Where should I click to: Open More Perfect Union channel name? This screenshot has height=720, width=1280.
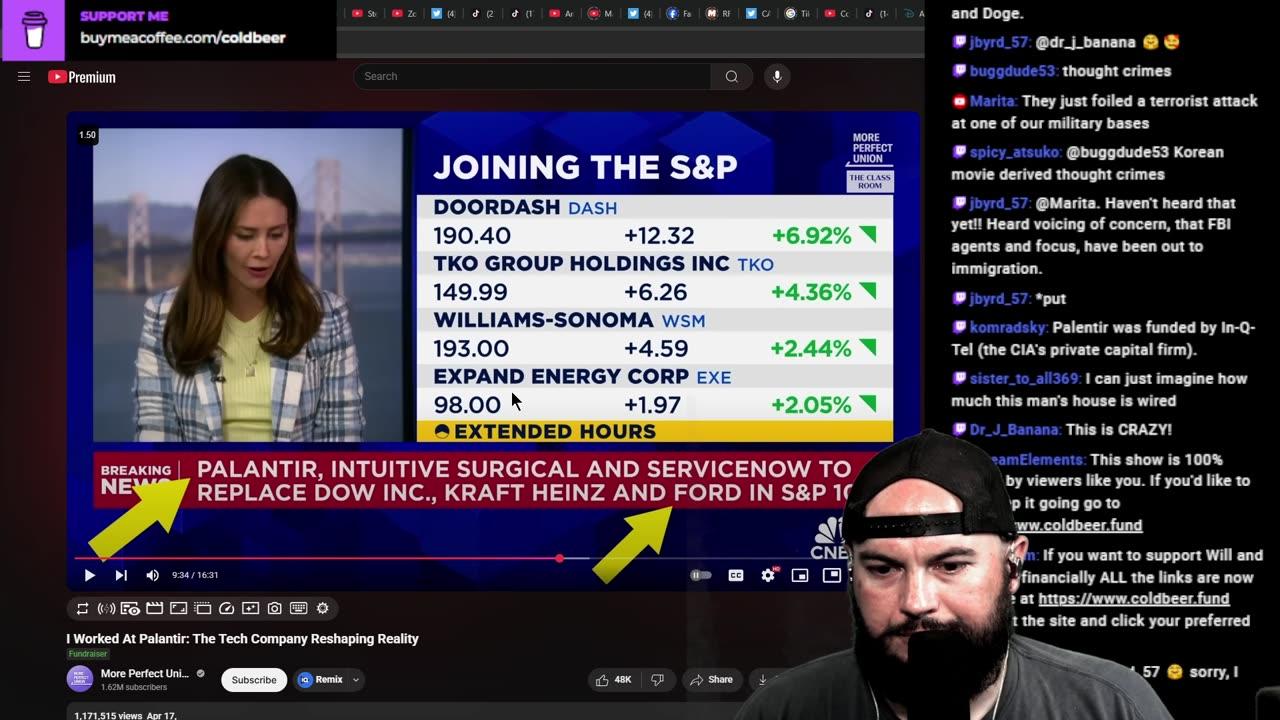coord(145,673)
